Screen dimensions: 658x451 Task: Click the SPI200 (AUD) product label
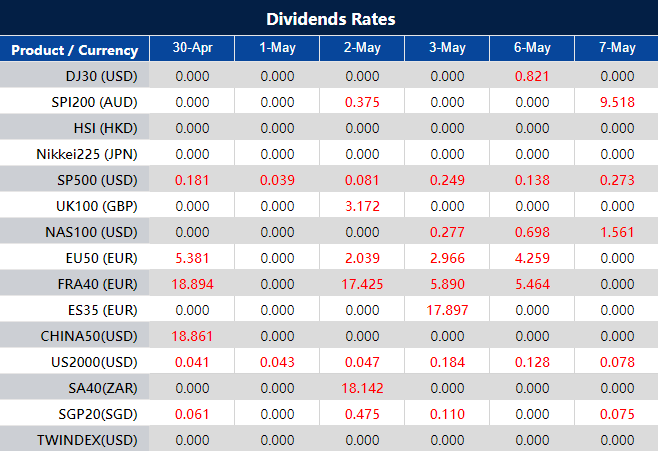pyautogui.click(x=95, y=101)
